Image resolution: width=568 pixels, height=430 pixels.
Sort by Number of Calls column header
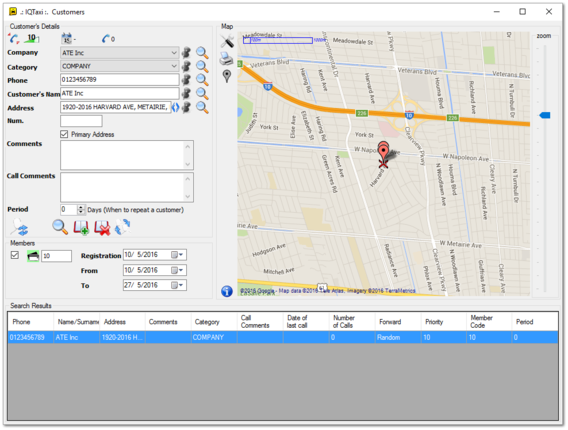(352, 322)
